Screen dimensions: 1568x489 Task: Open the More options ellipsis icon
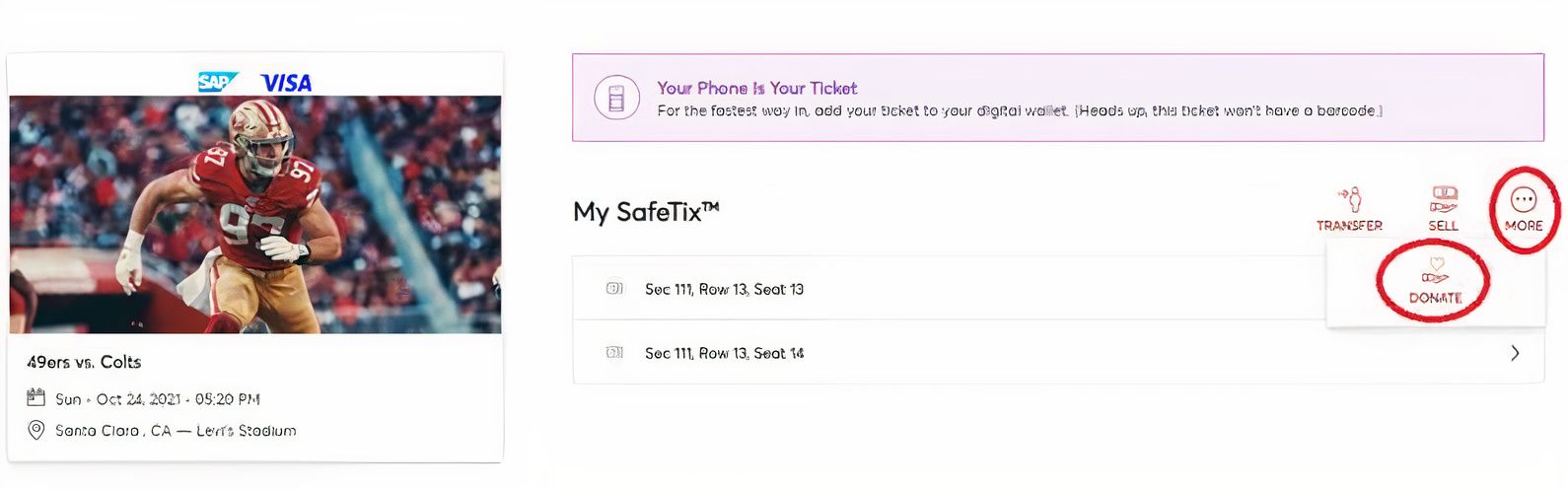tap(1524, 200)
